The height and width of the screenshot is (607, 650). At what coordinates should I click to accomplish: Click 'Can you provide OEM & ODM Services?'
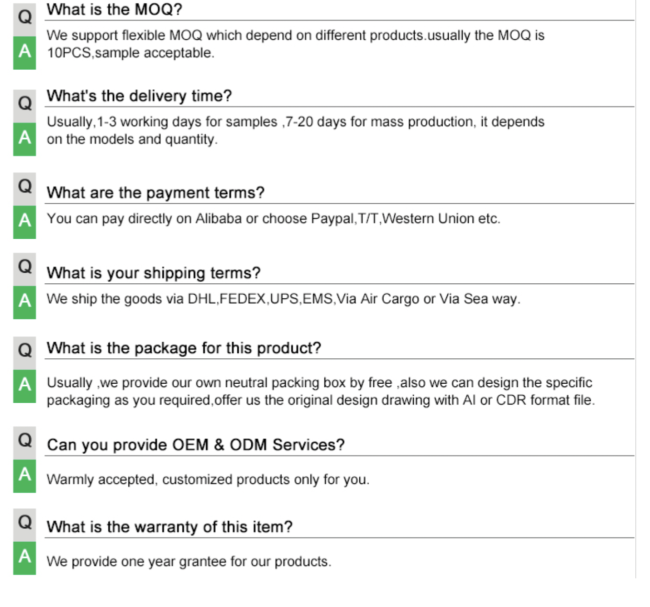point(196,445)
